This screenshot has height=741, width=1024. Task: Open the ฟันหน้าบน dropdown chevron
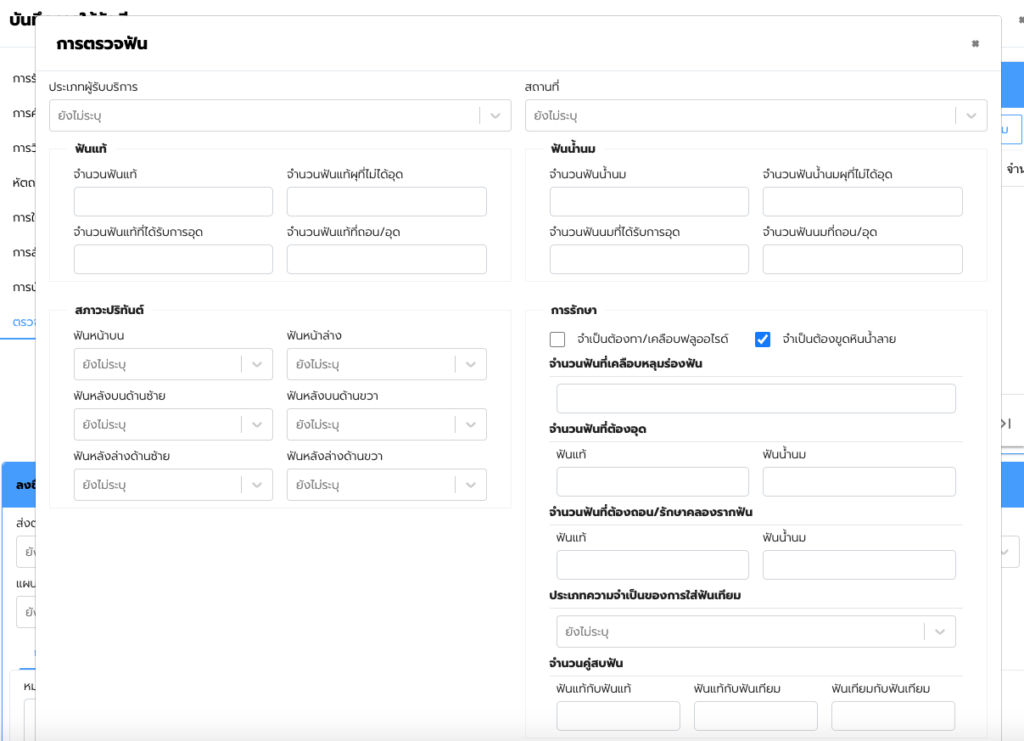257,365
